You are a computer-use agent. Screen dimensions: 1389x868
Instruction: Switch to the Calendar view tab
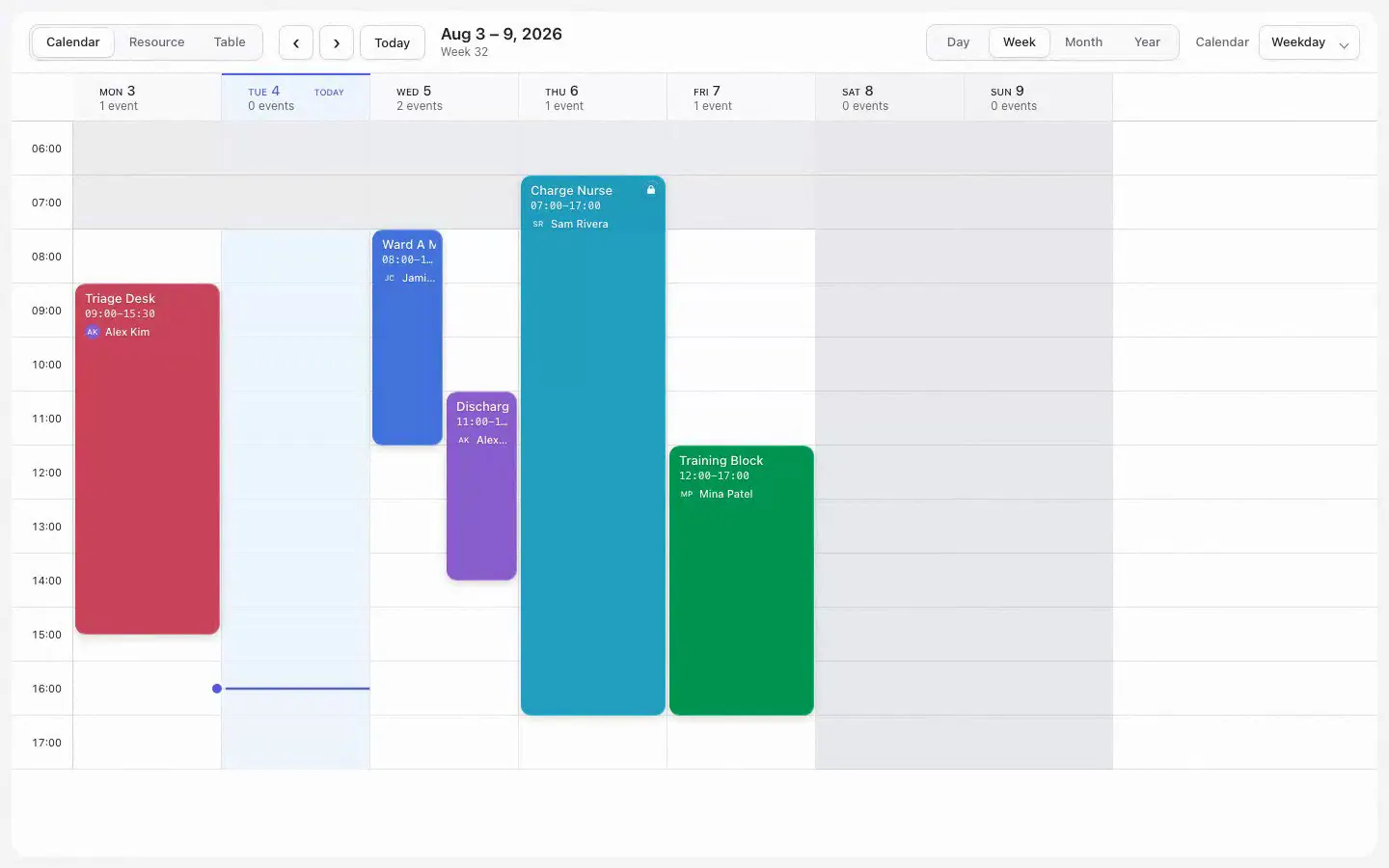73,42
